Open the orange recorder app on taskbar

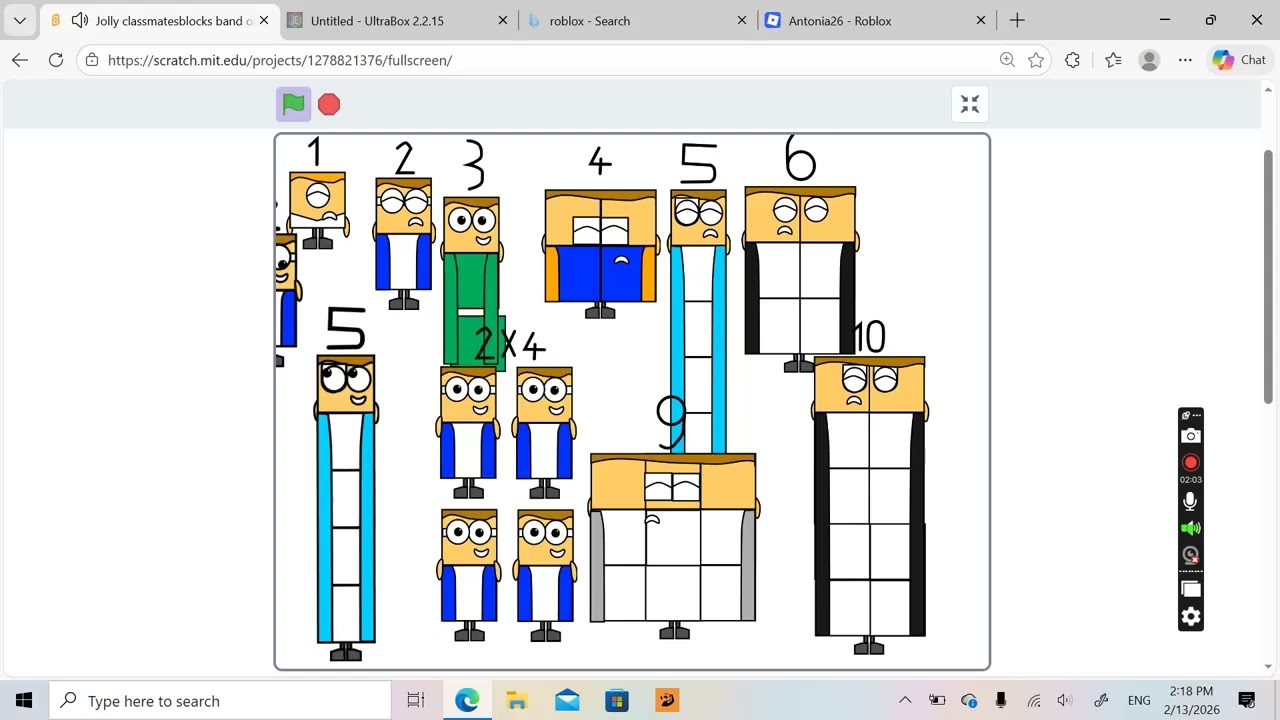pyautogui.click(x=667, y=701)
